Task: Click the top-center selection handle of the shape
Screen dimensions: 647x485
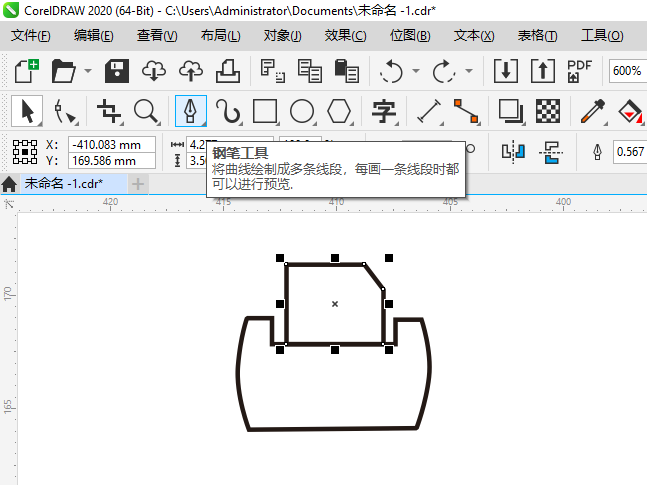Action: tap(335, 258)
